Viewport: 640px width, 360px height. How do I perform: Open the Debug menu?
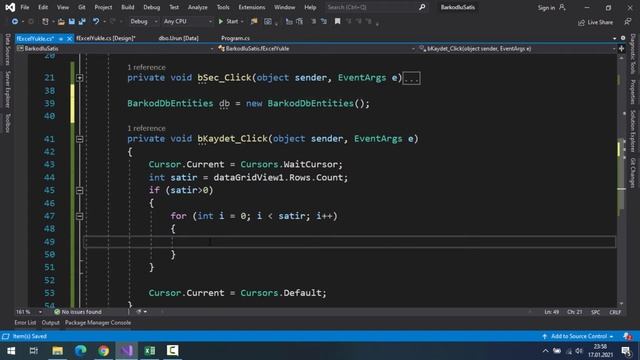(x=152, y=7)
